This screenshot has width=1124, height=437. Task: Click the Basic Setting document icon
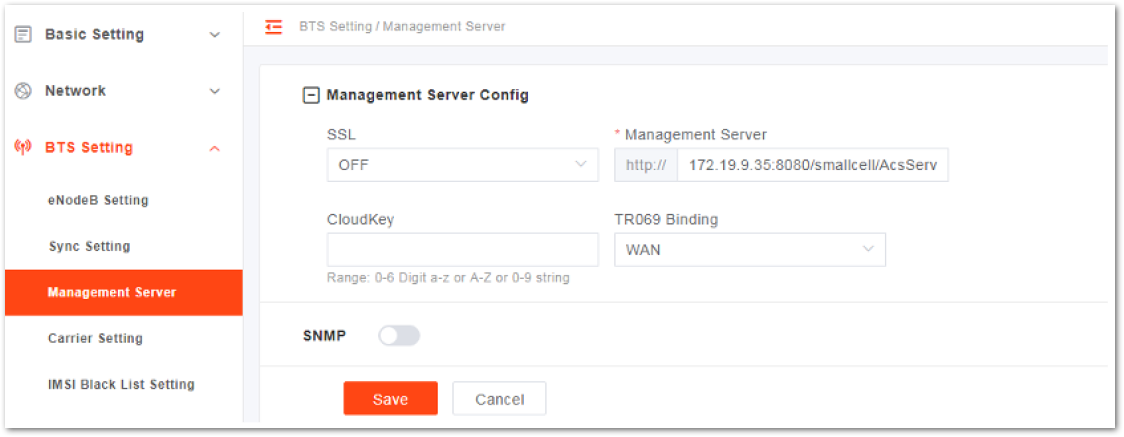click(24, 34)
